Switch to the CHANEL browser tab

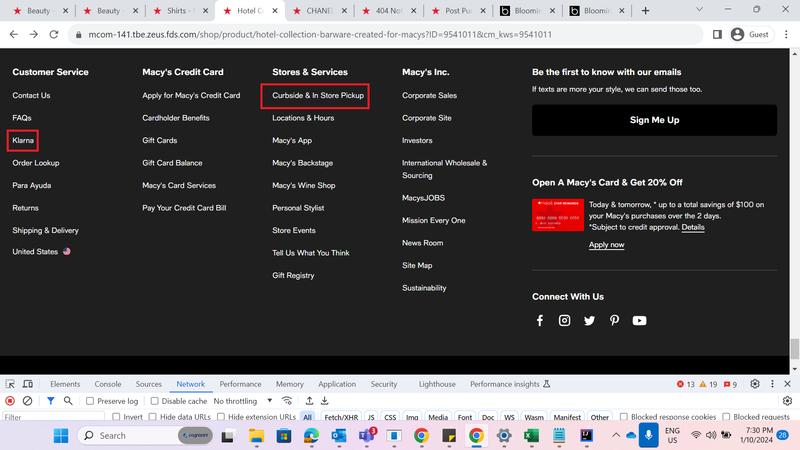coord(319,11)
